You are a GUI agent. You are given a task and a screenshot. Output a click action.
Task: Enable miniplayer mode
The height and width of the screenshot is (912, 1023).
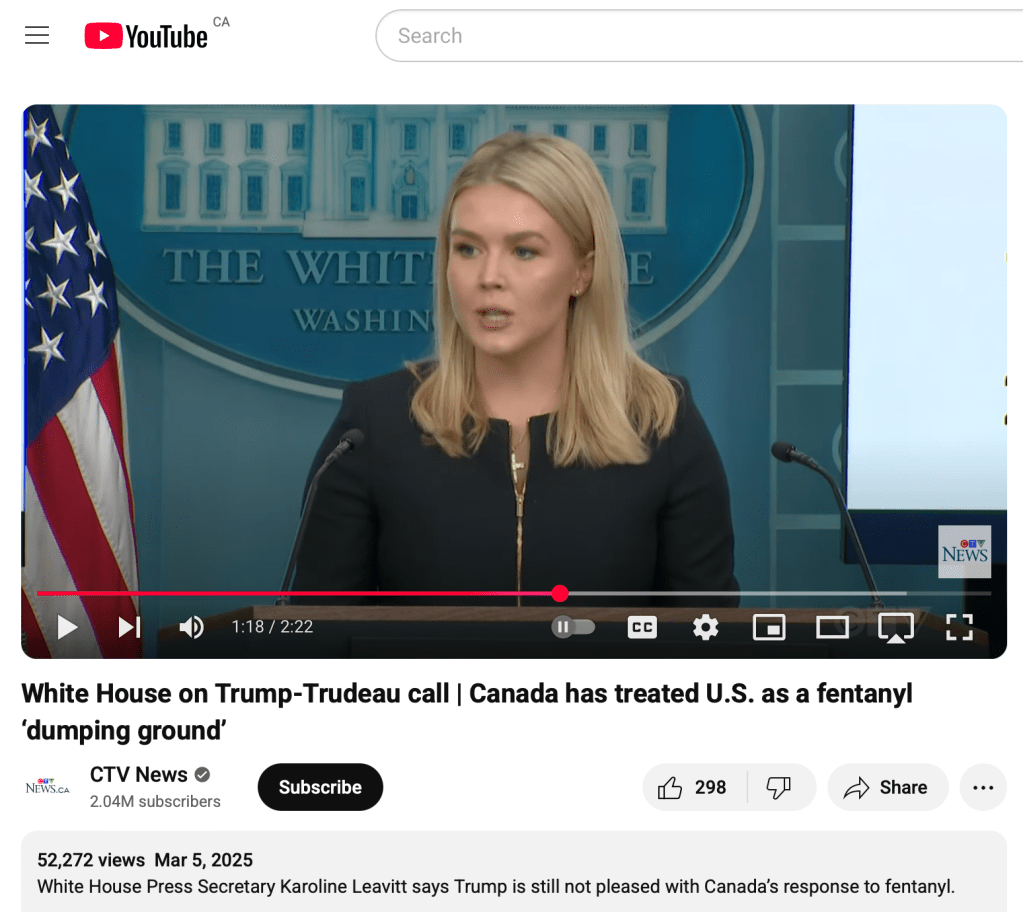coord(769,628)
